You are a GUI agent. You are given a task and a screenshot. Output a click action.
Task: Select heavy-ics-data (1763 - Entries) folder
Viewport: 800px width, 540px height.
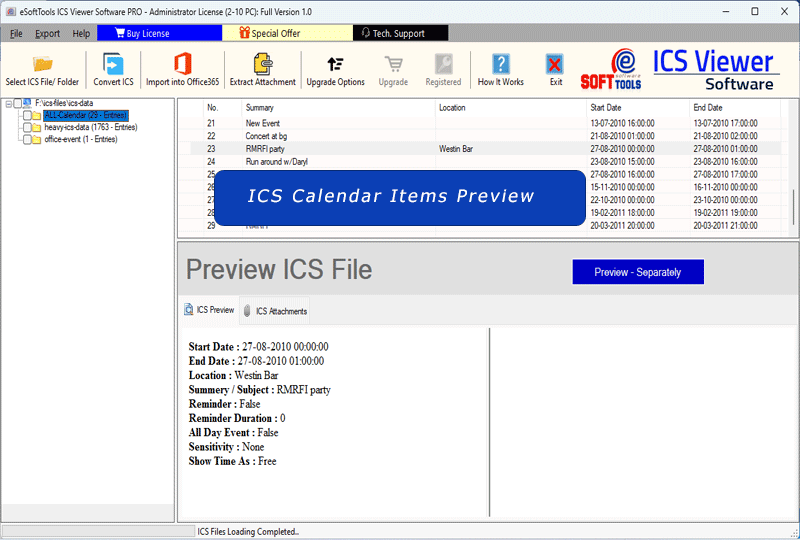click(91, 127)
